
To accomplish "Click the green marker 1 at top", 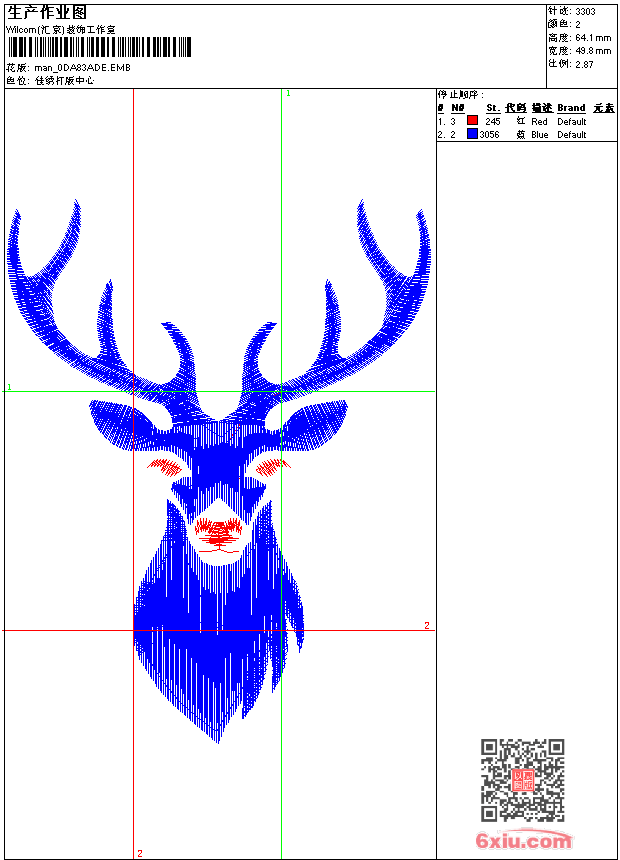I will click(x=288, y=93).
